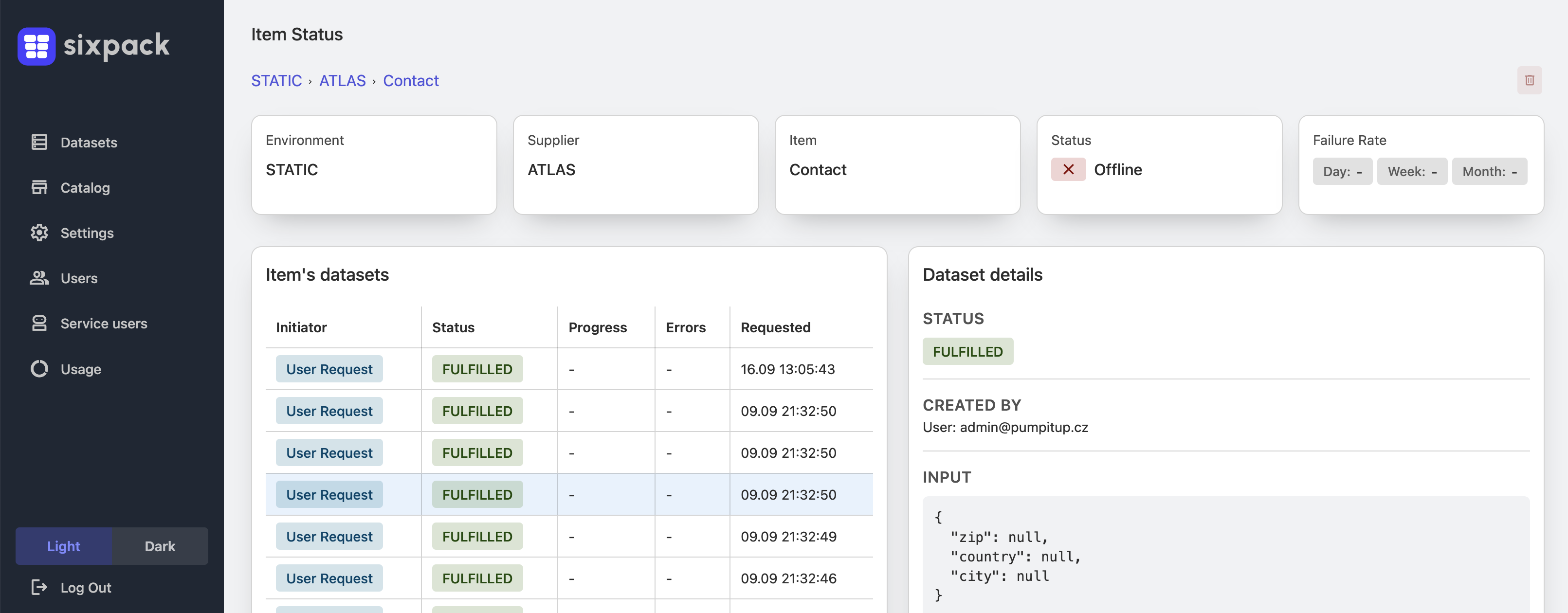The width and height of the screenshot is (1568, 613).
Task: Click the sixpack logo icon
Action: [x=36, y=46]
